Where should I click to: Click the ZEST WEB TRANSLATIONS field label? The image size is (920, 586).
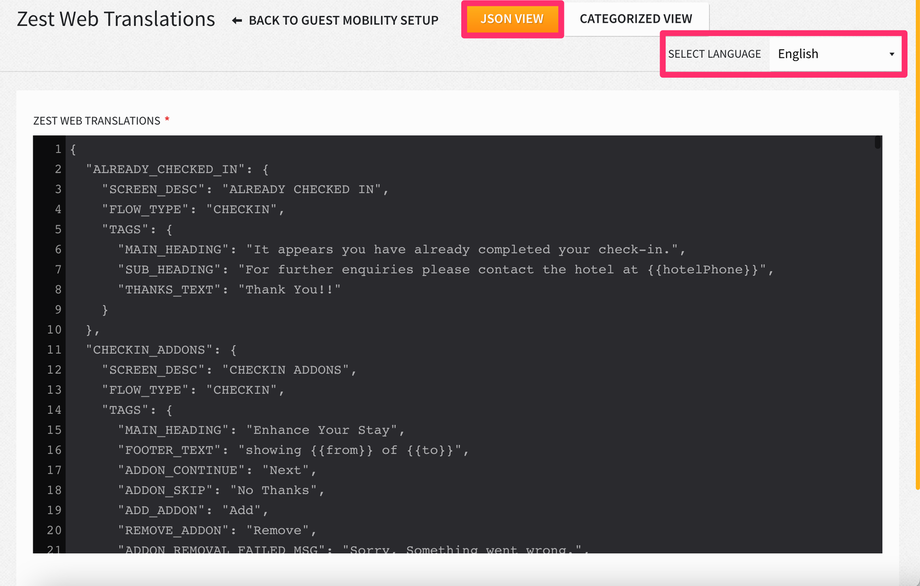[x=97, y=121]
